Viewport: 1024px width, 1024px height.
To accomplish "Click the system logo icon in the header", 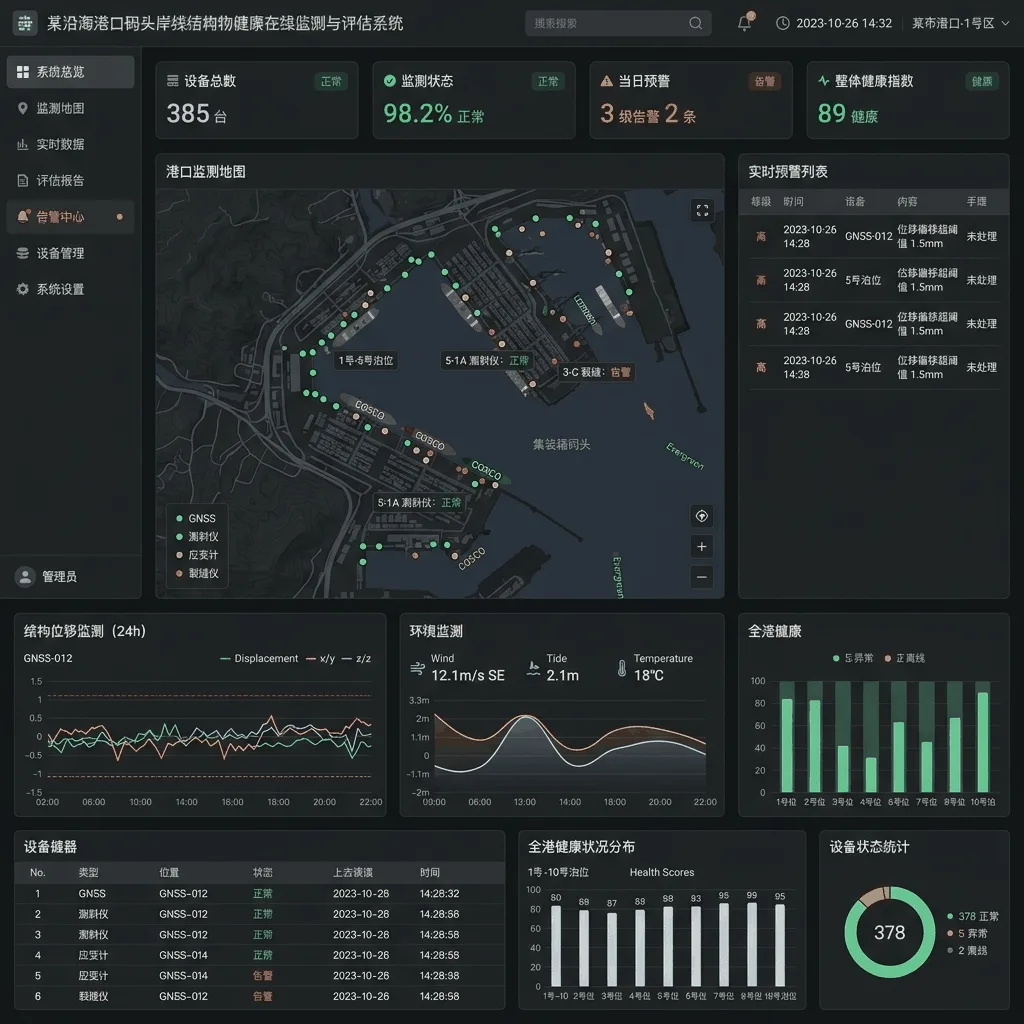I will point(25,24).
